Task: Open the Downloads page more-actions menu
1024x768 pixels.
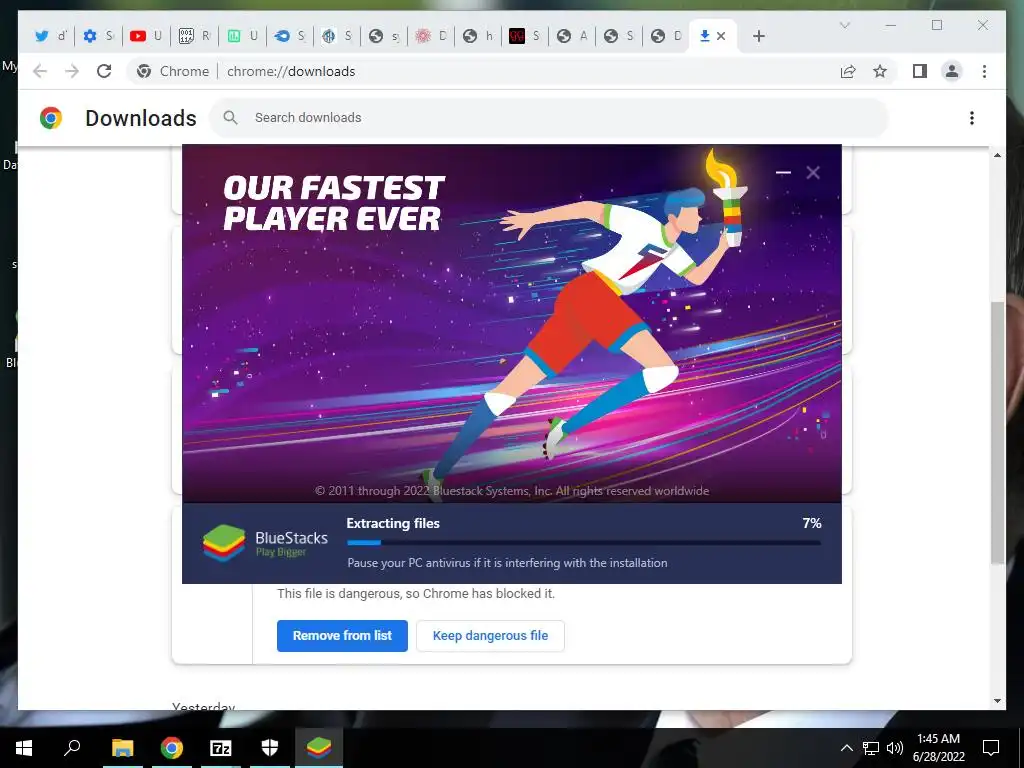Action: (x=972, y=118)
